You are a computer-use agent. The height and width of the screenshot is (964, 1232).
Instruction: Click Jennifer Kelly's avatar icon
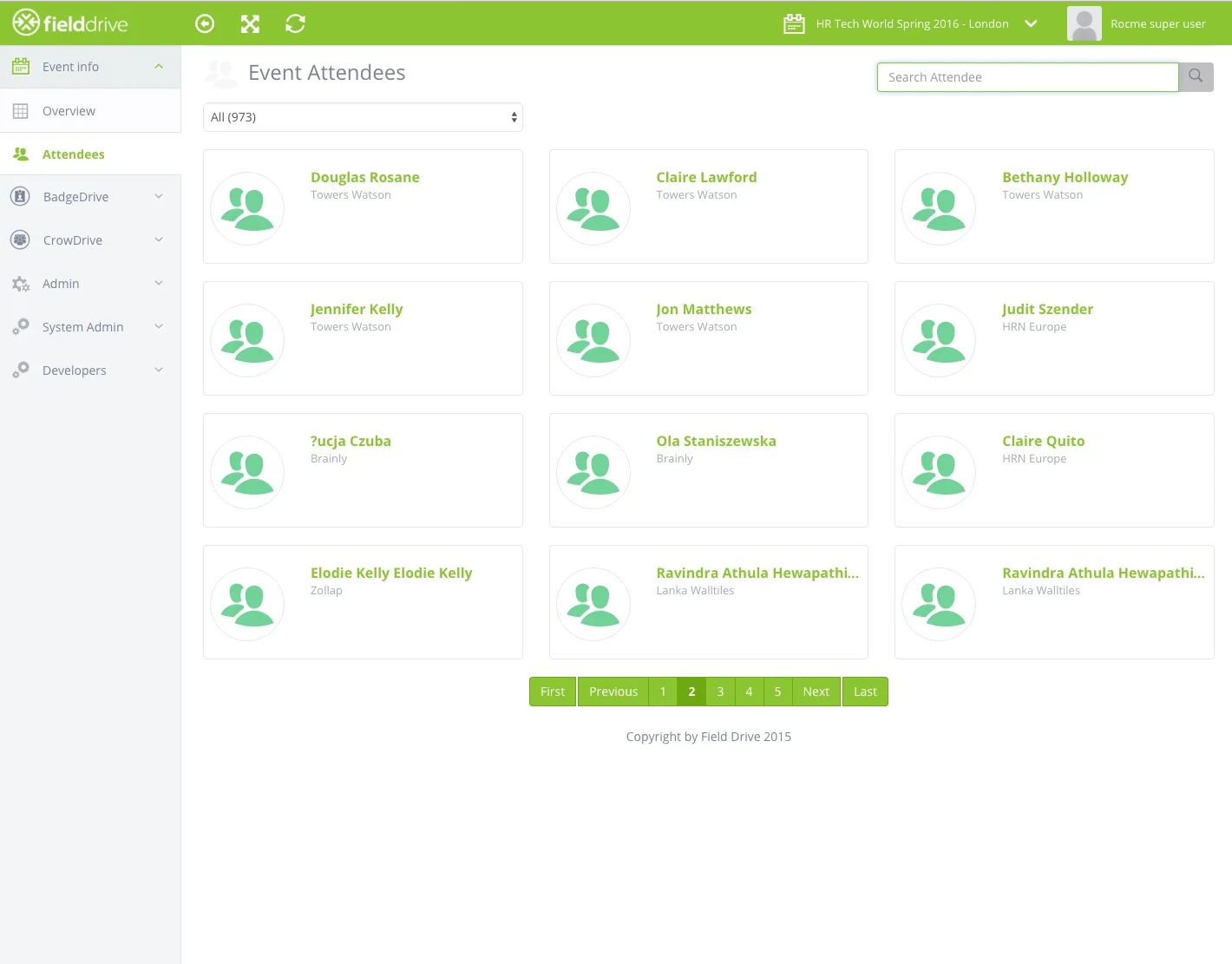point(247,340)
